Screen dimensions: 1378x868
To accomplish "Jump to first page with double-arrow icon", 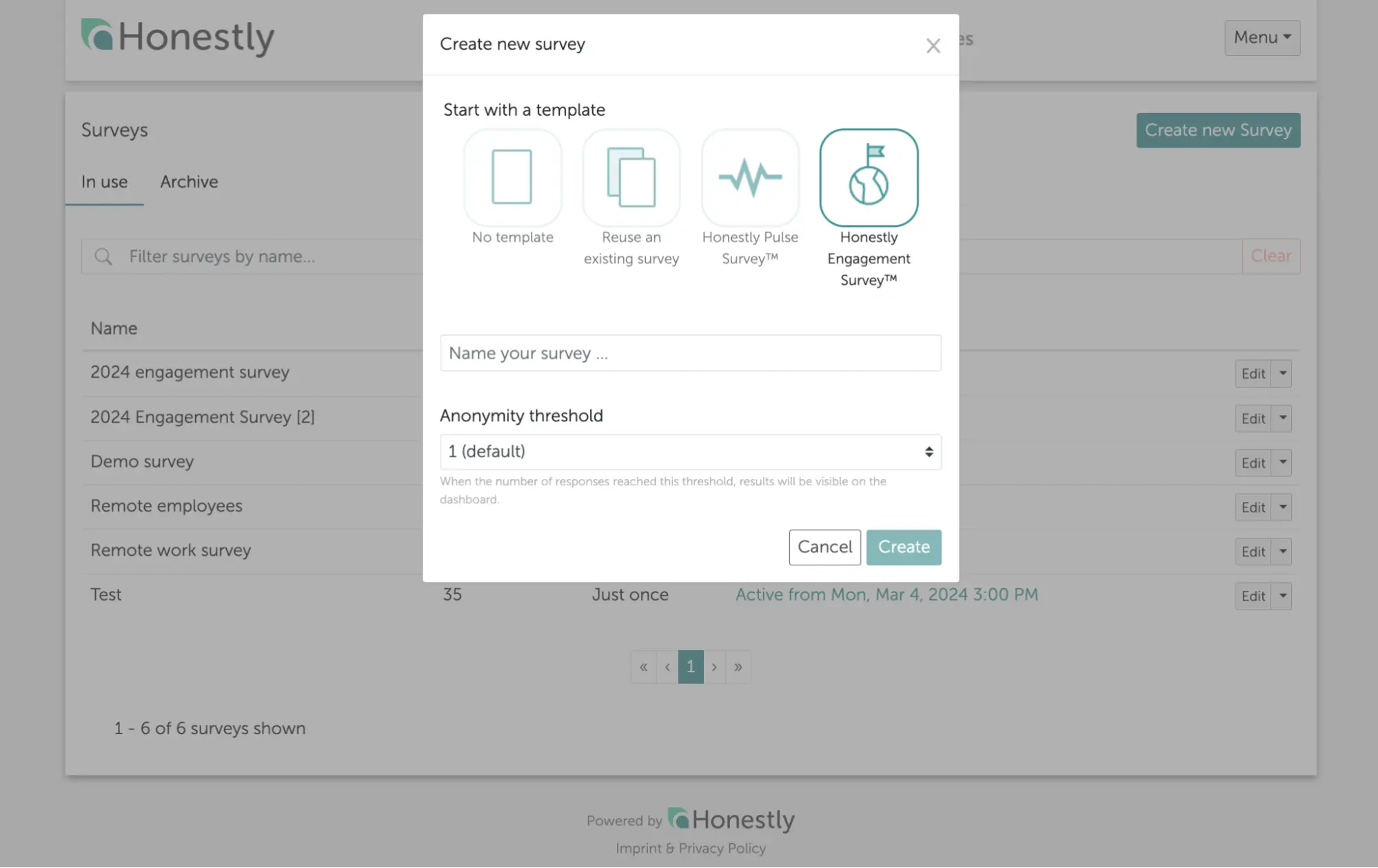I will [x=643, y=667].
